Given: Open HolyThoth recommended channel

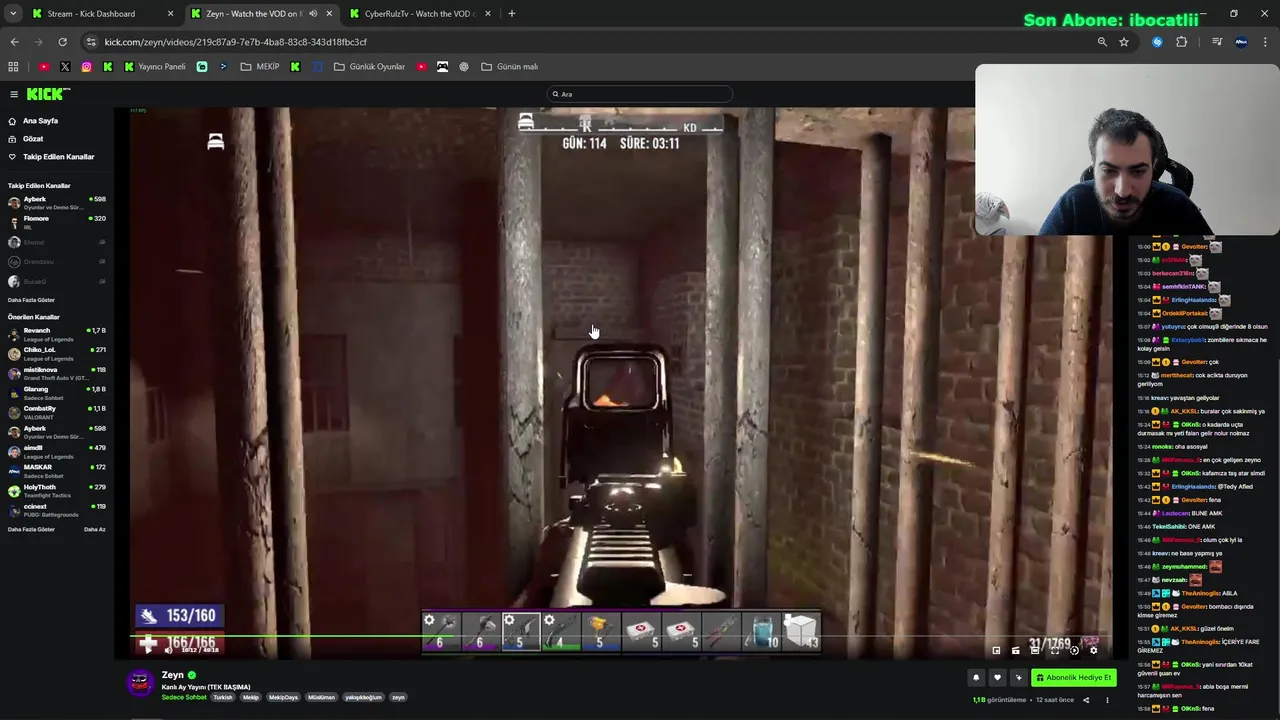Looking at the screenshot, I should (57, 490).
